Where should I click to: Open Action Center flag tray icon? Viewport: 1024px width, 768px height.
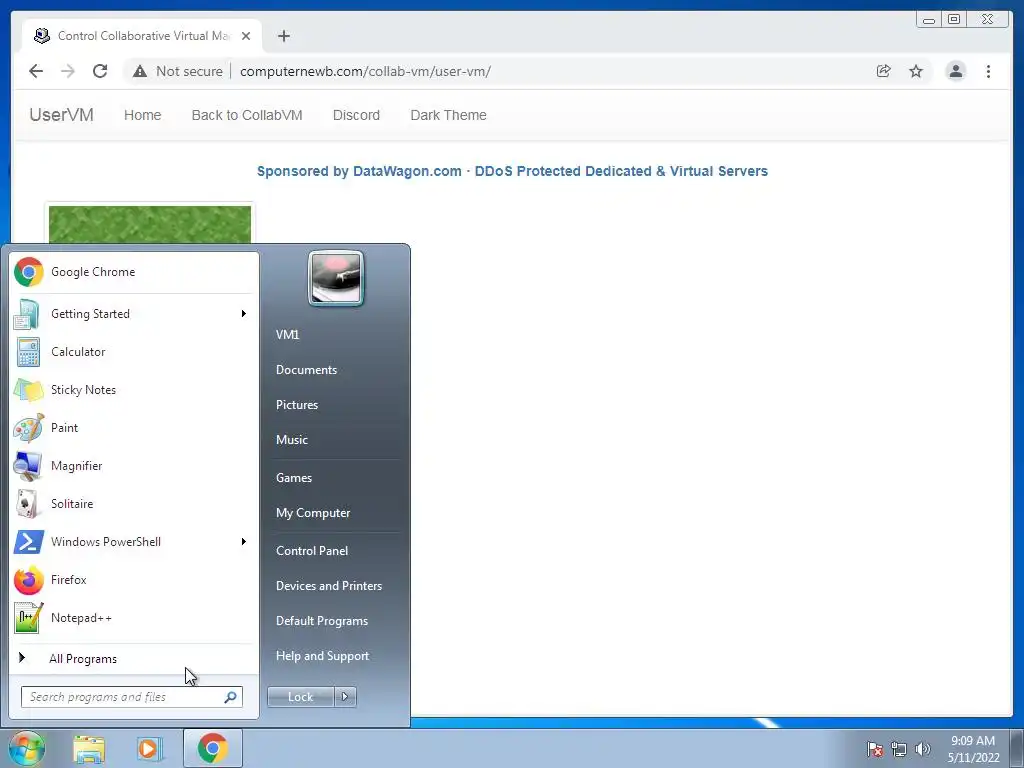tap(875, 749)
